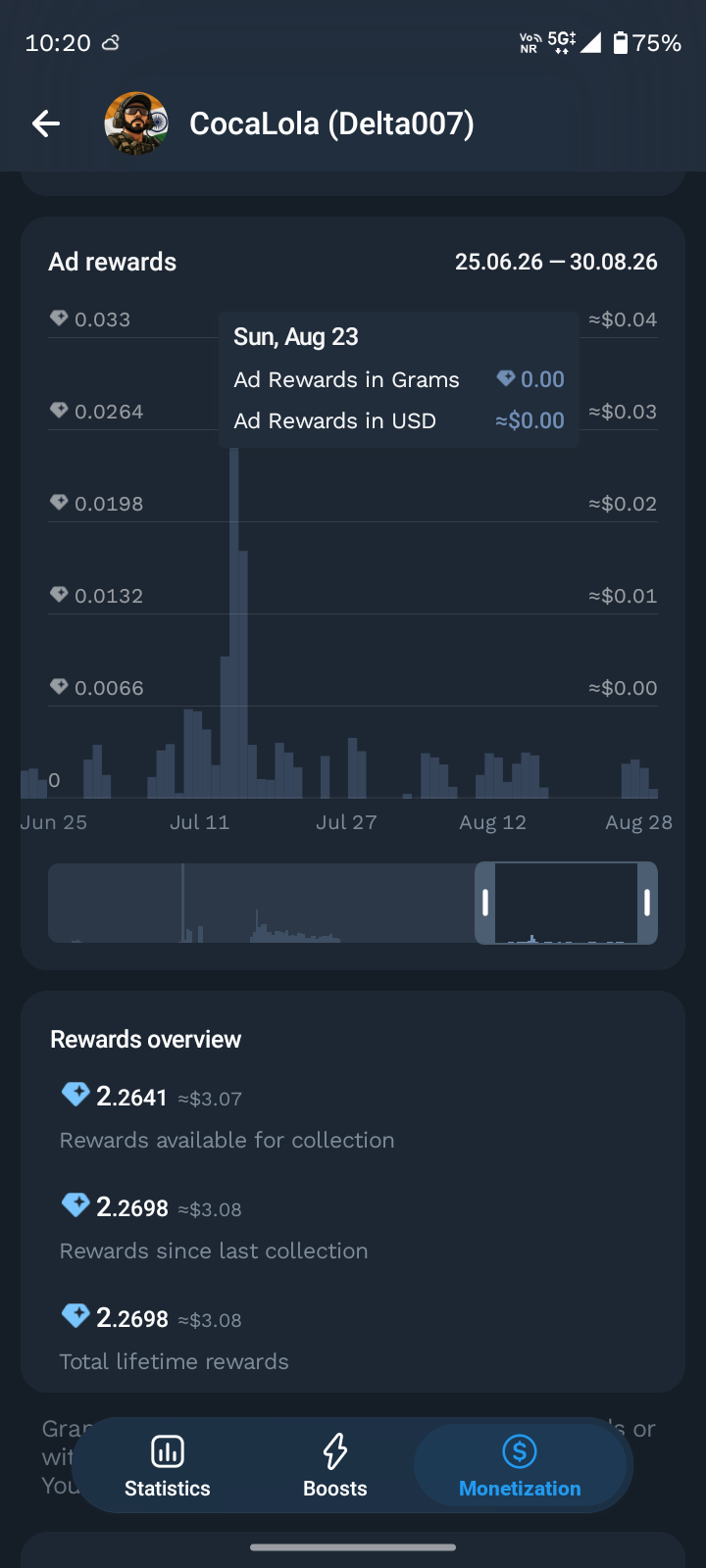Tap the CocaLola (Delta007) title

(x=331, y=123)
